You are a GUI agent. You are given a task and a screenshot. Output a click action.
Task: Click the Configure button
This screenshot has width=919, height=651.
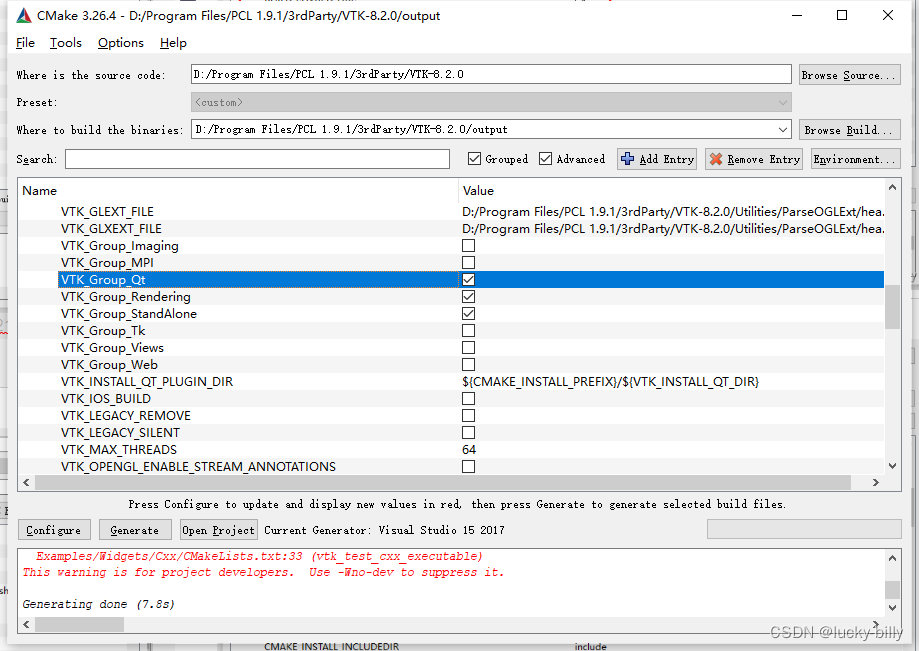54,530
